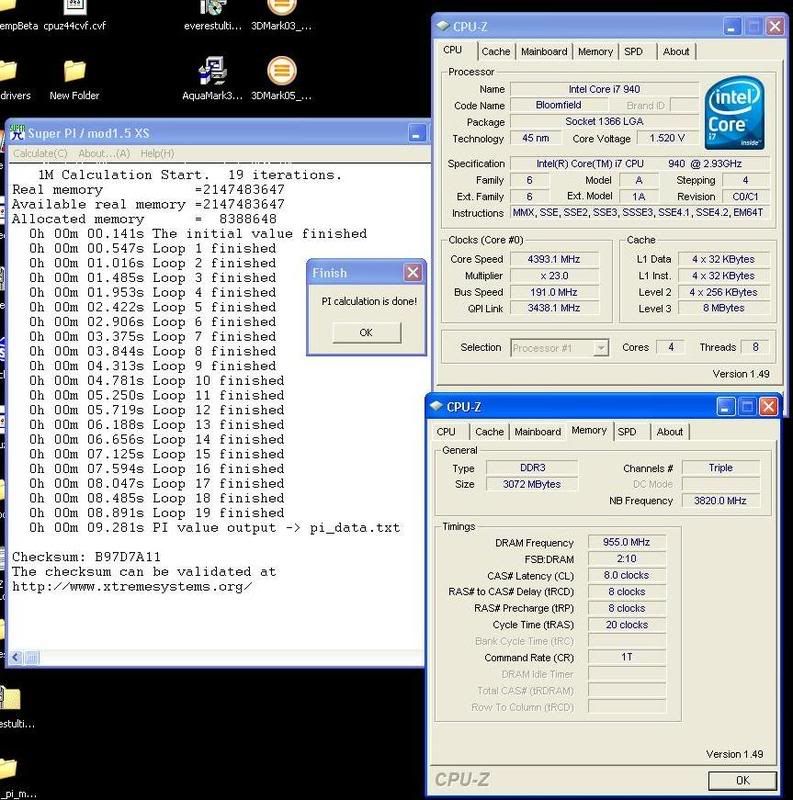Click the Instructions MMX, SSE list field
793x800 pixels.
coord(640,213)
